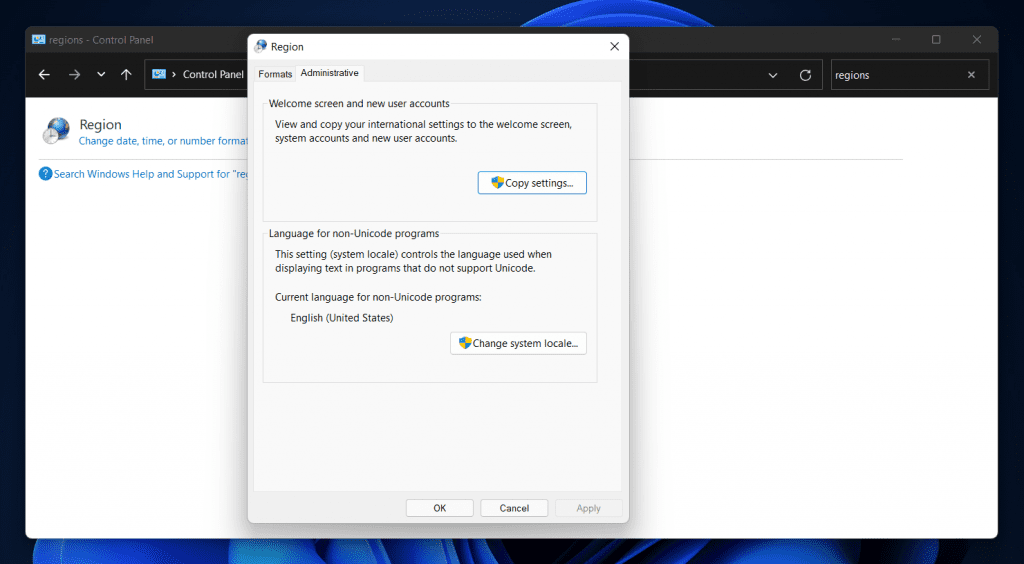Open Region item in Control Panel results

click(101, 125)
